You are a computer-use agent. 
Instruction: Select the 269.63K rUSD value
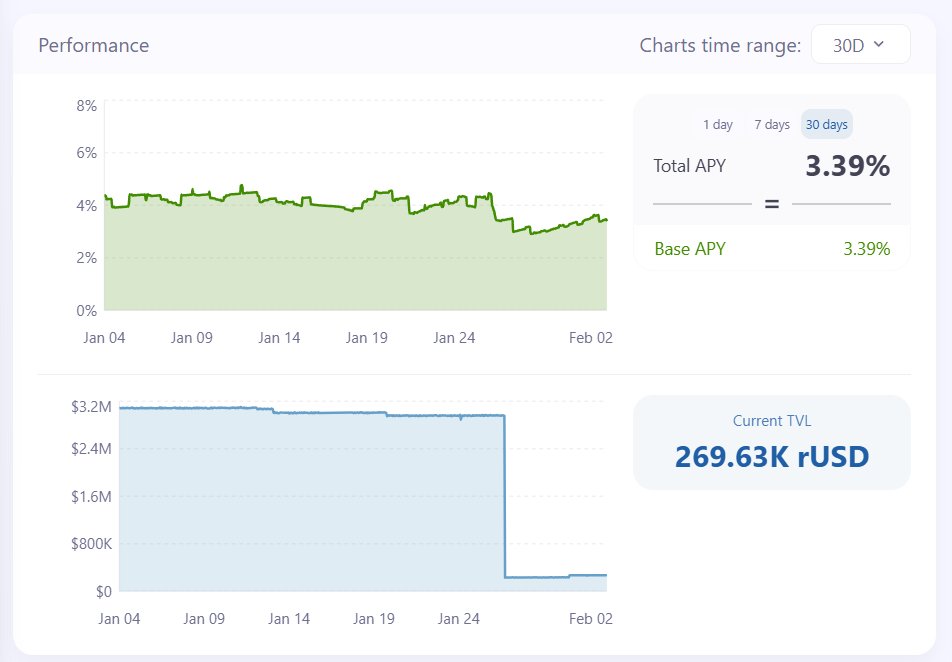(x=771, y=456)
